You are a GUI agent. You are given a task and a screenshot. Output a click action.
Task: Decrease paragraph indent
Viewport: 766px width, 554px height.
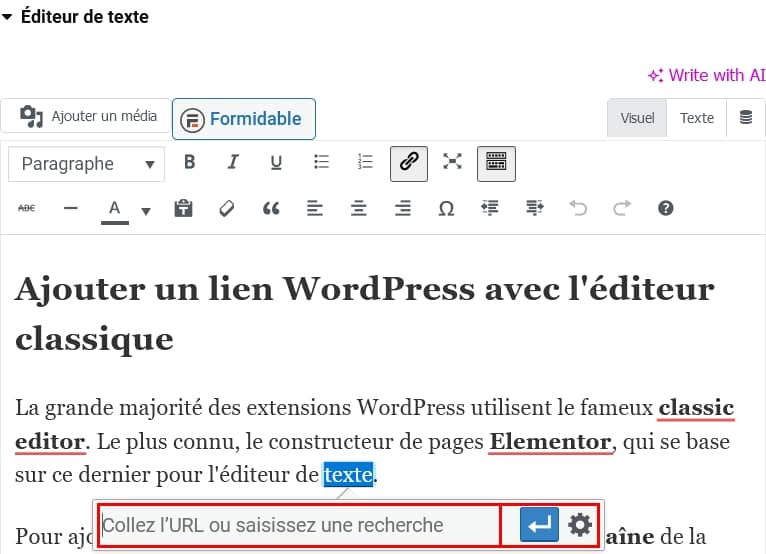(490, 208)
